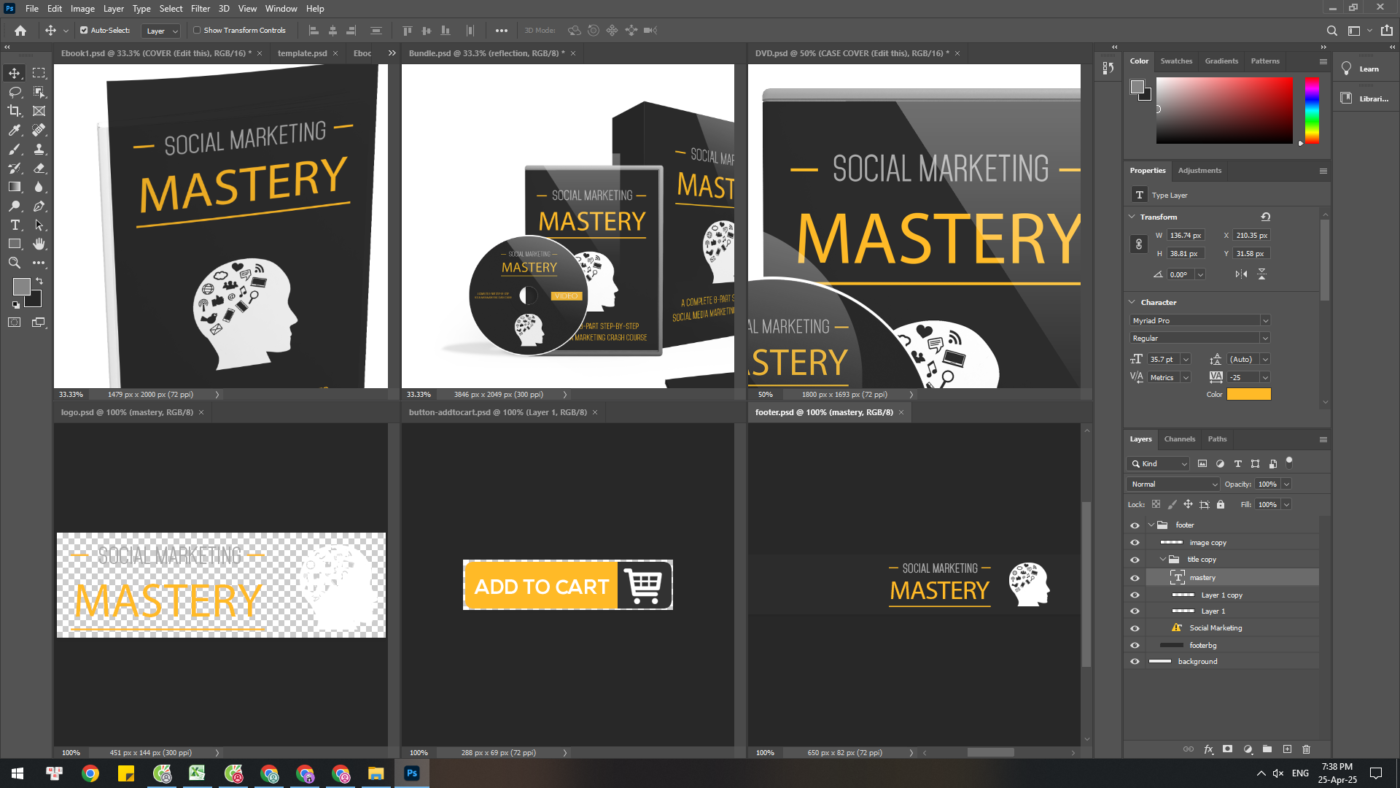Toggle the link width and height icon
Image resolution: width=1400 pixels, height=788 pixels.
click(1138, 244)
